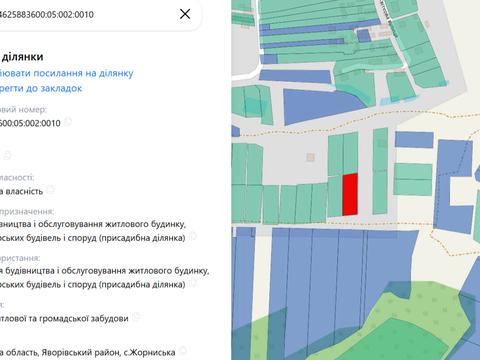Click the 'вий номер:' field label
The width and height of the screenshot is (480, 360).
click(23, 109)
